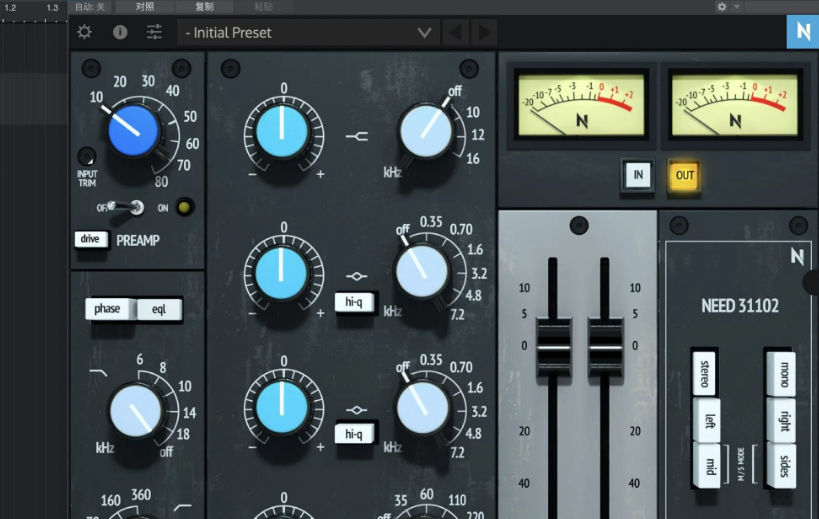Click the high shelf curve symbol
Screen dimensions: 819x519
click(356, 136)
